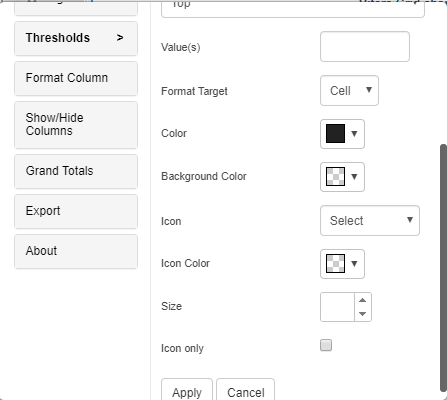Enable the Icon only checkbox
The image size is (447, 400).
326,345
